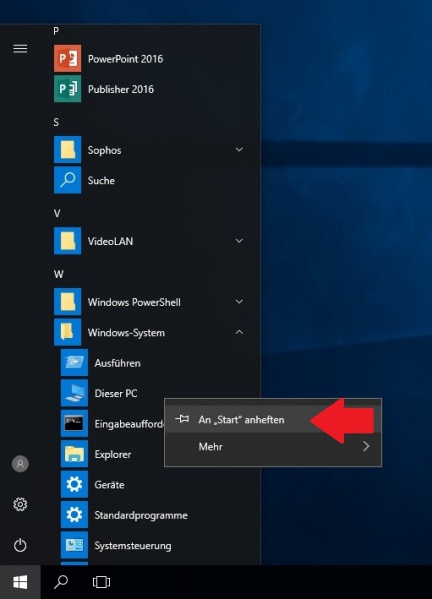Open the Geräte settings entry
The height and width of the screenshot is (599, 432).
pyautogui.click(x=153, y=484)
